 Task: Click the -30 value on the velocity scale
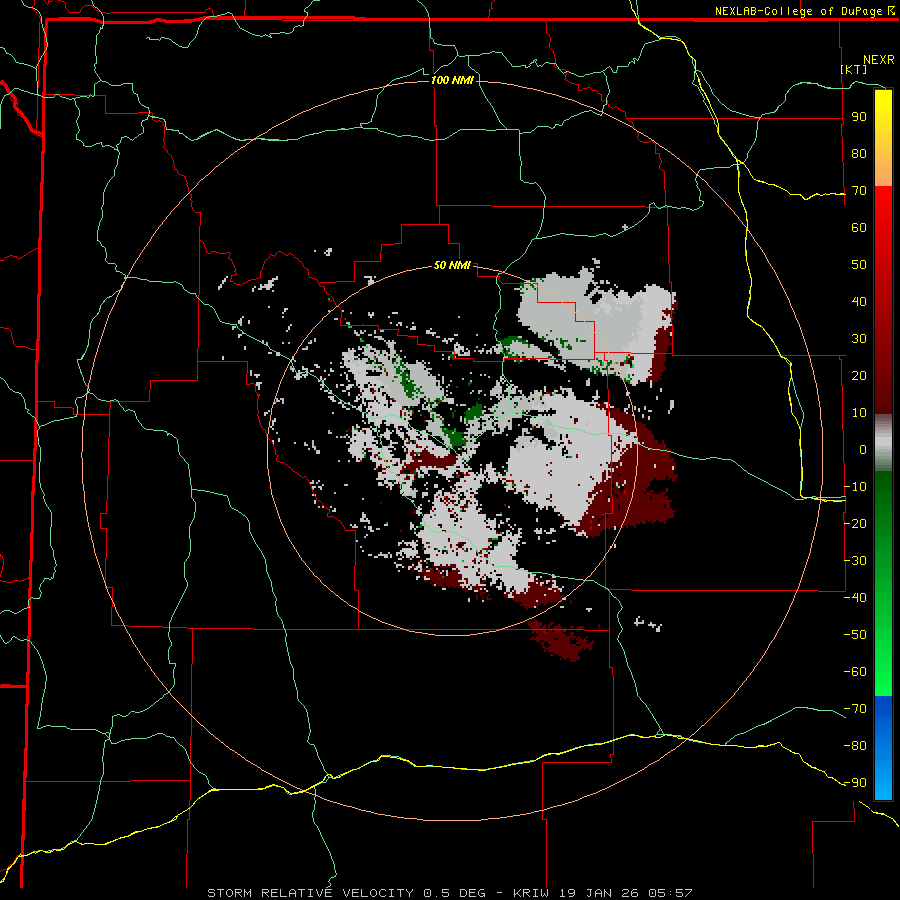click(855, 561)
